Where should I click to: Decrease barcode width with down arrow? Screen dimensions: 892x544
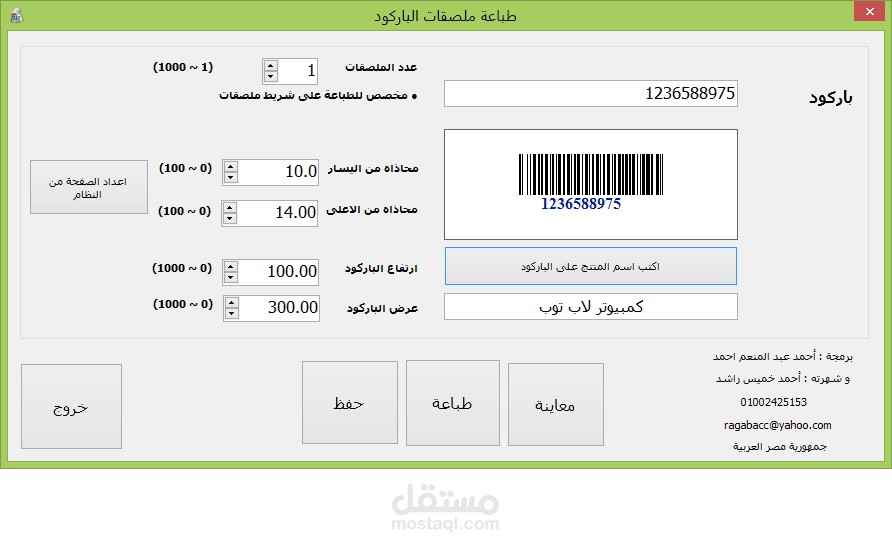point(231,313)
